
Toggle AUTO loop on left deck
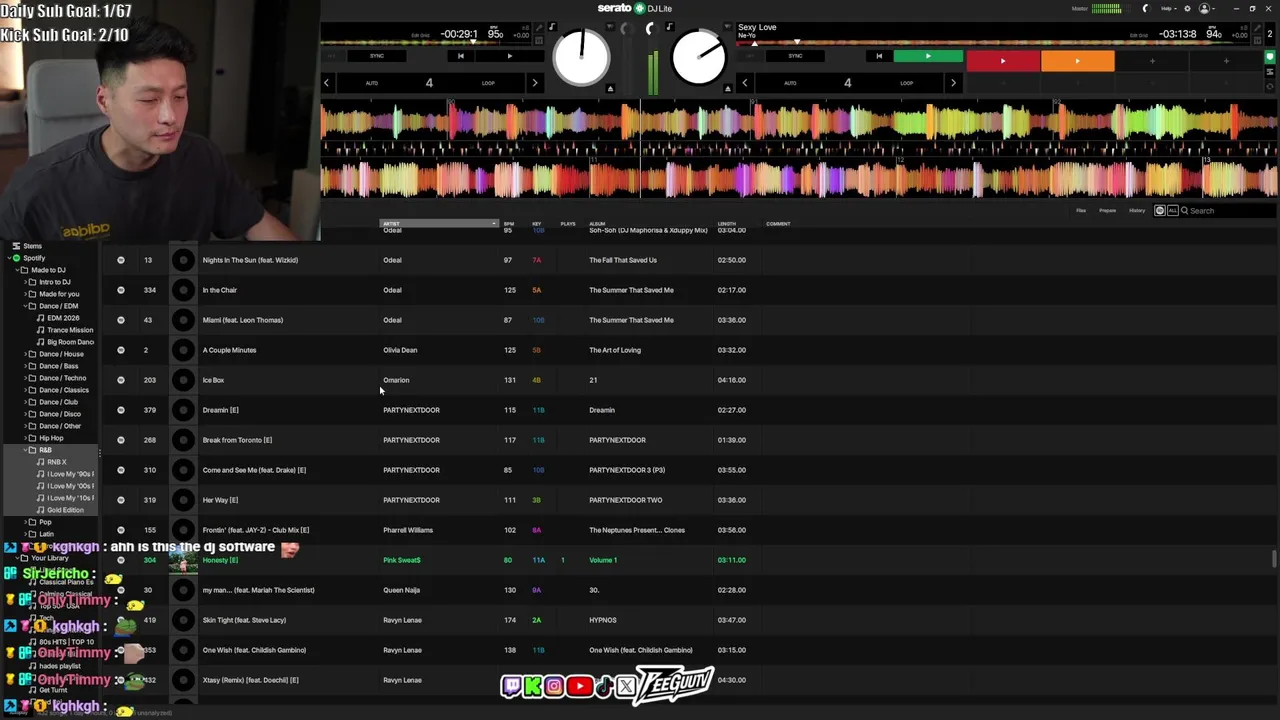372,83
